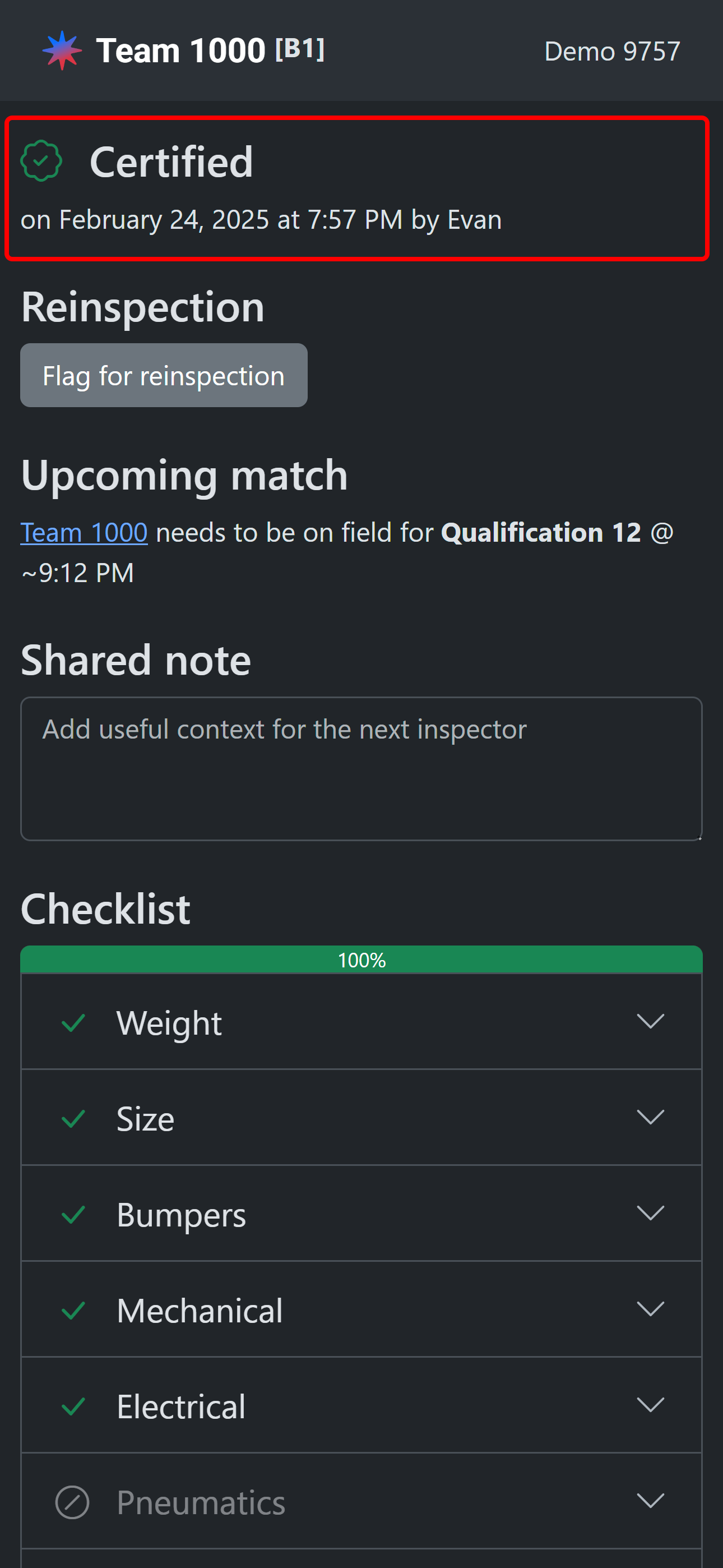Click the Demo 9757 header text
This screenshot has width=723, height=1568.
click(x=611, y=51)
